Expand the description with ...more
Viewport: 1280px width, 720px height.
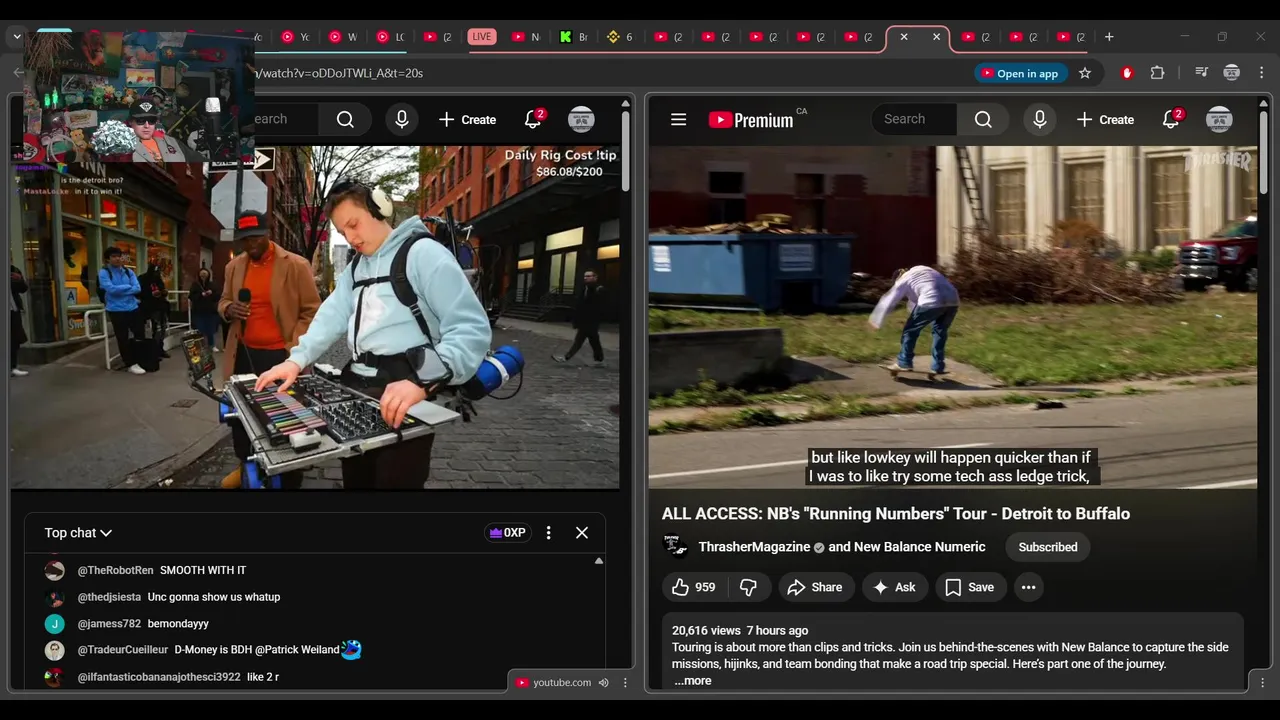pos(692,681)
